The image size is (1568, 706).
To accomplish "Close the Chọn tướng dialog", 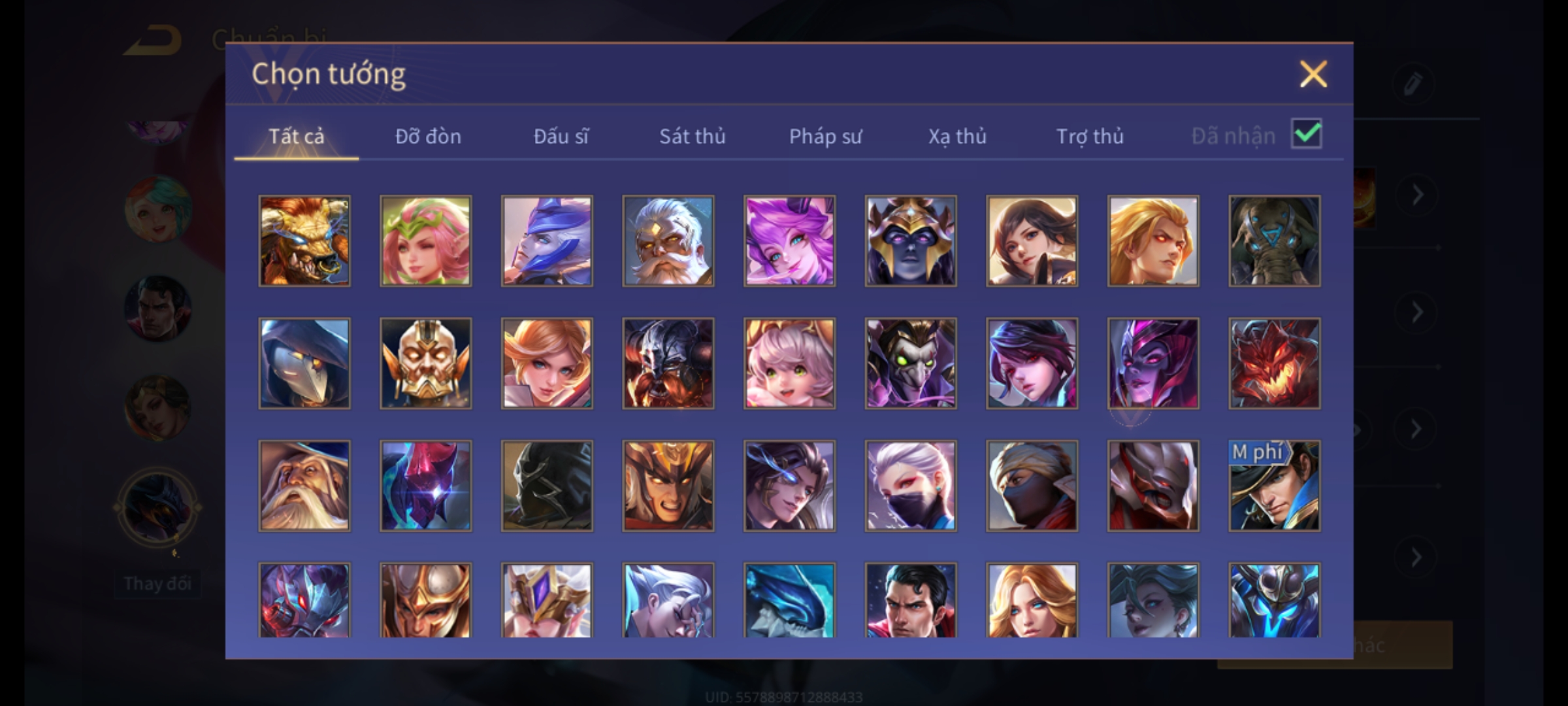I will [1313, 74].
